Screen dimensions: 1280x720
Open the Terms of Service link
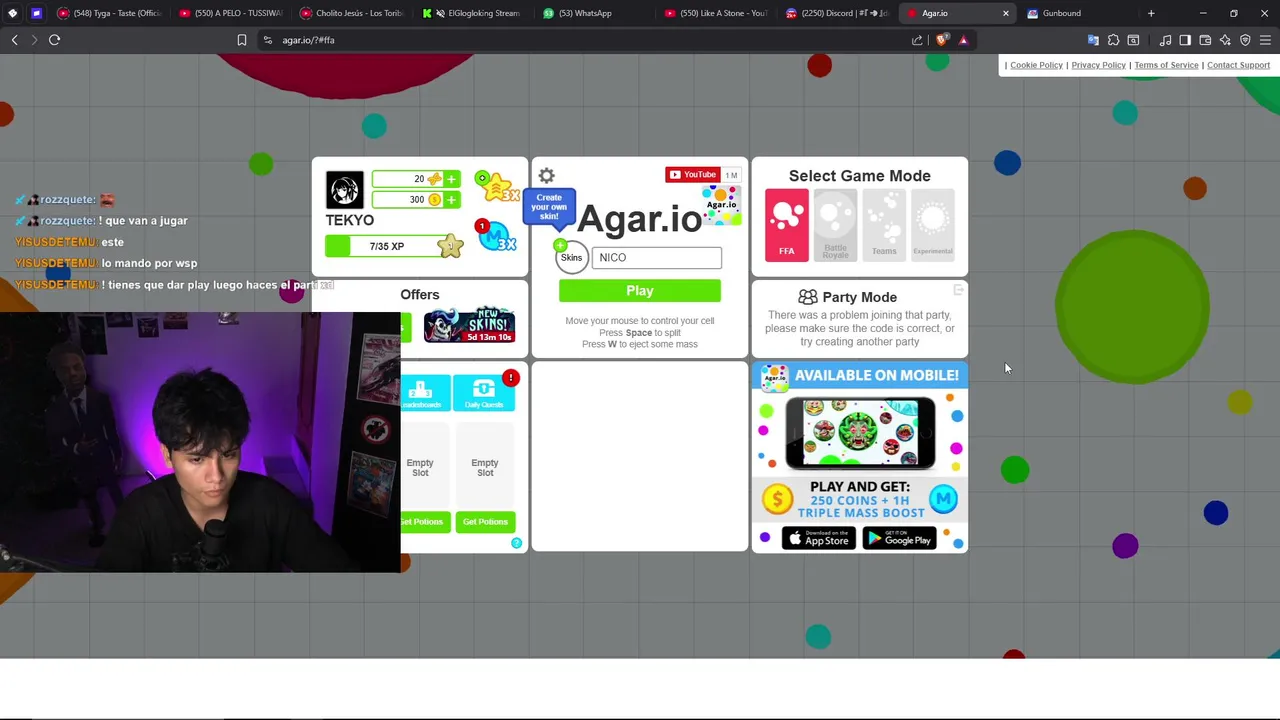tap(1166, 65)
